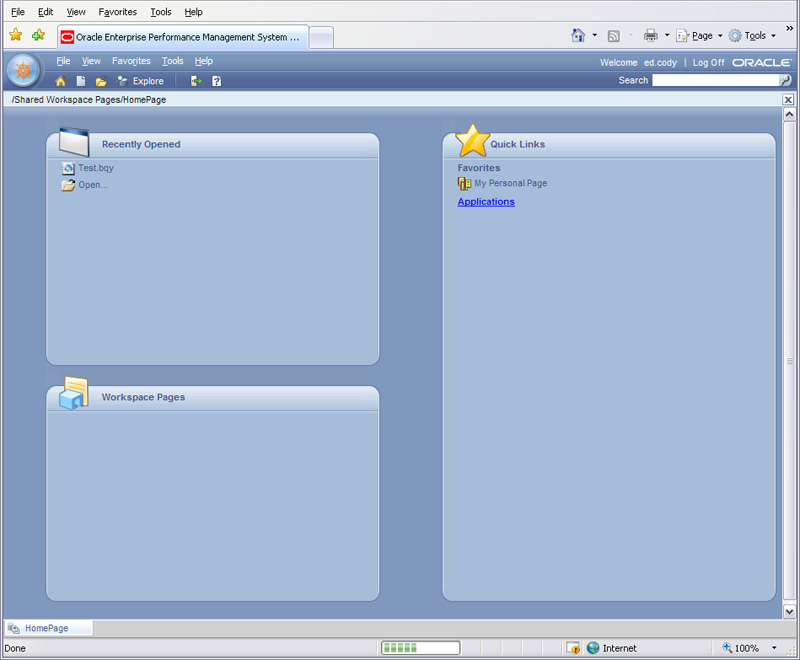Open browser Edit menu
The height and width of the screenshot is (660, 800).
click(x=45, y=12)
